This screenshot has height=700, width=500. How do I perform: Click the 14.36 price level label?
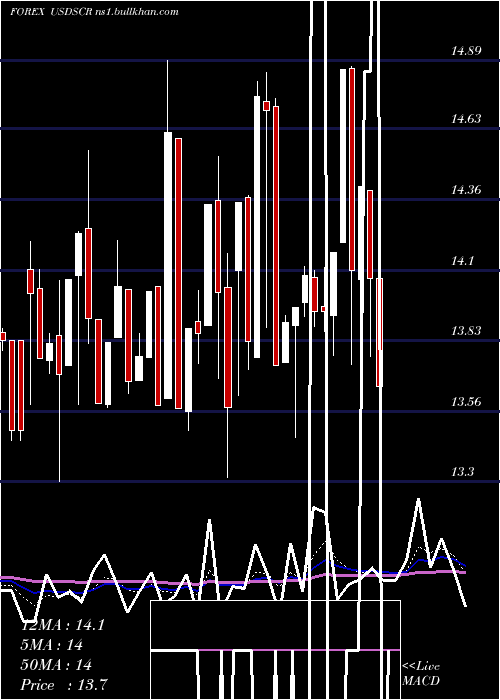[x=466, y=190]
